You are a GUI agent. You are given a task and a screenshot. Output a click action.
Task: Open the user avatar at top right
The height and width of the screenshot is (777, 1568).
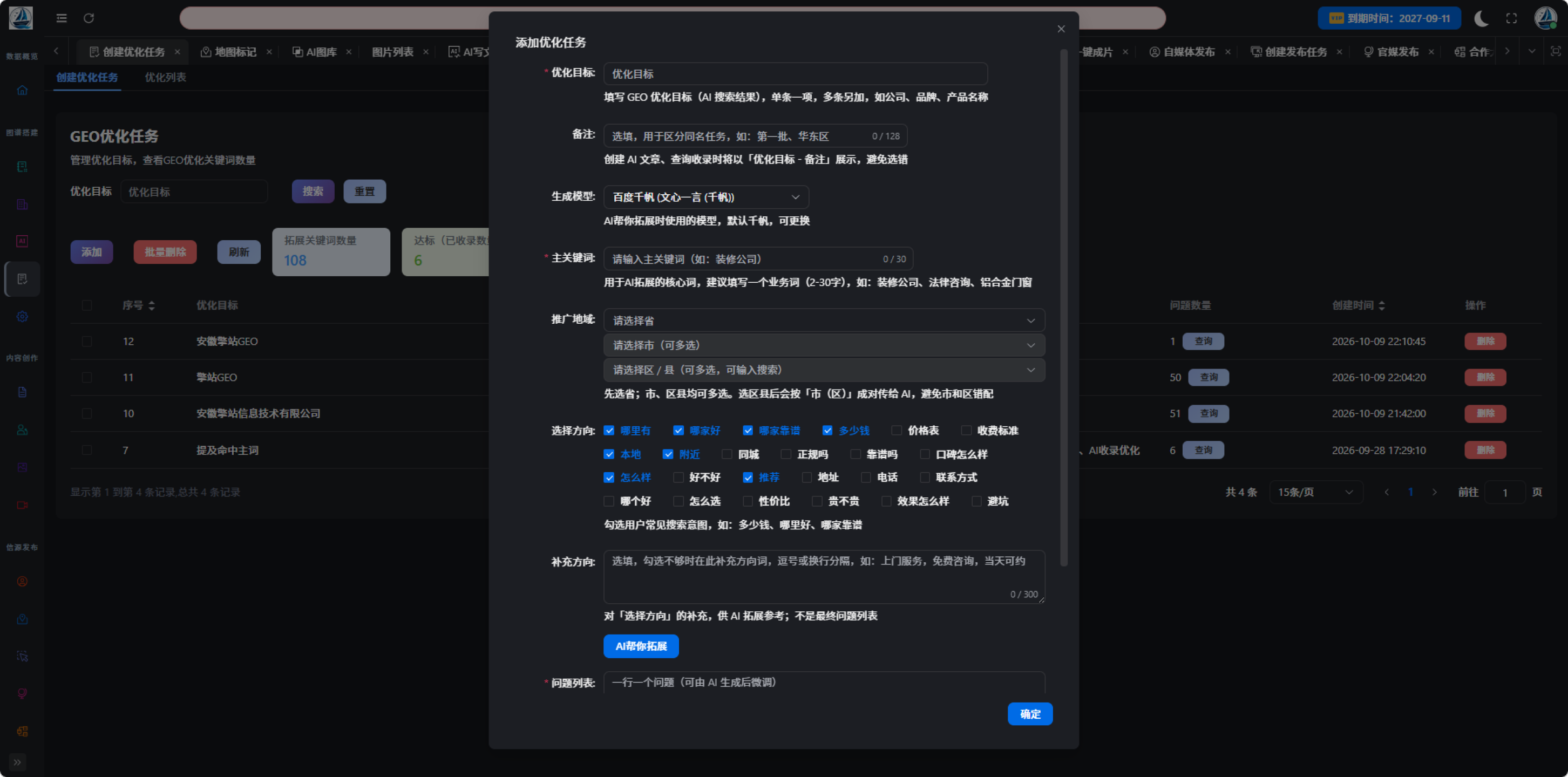point(1545,18)
